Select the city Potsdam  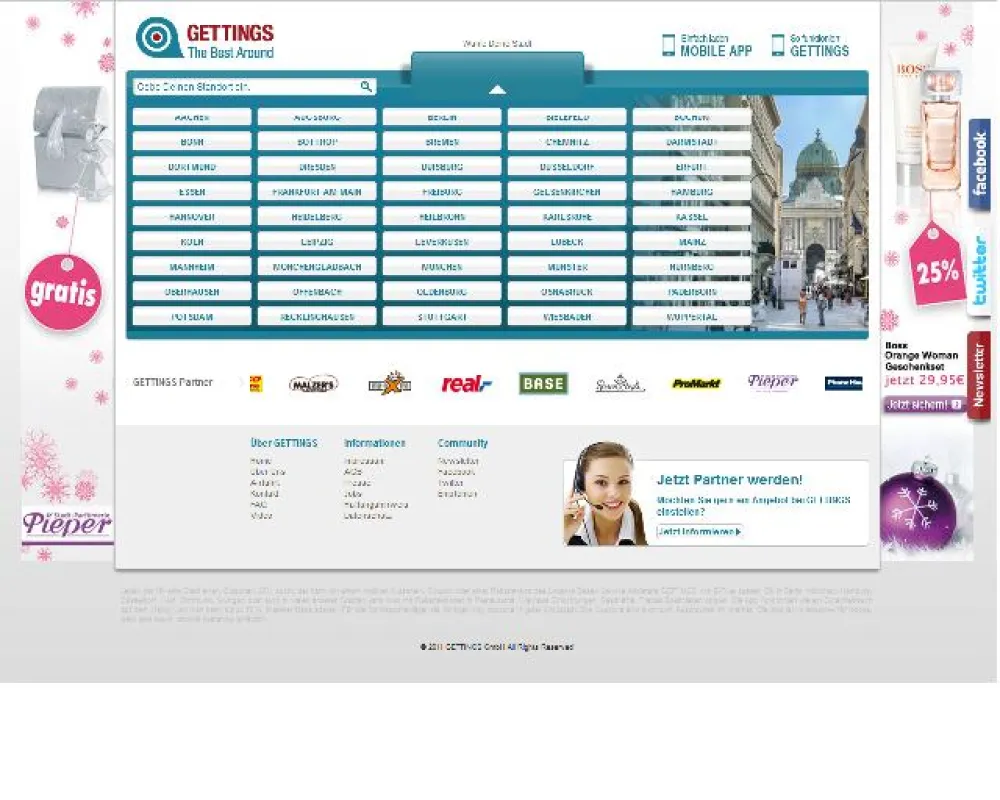tap(192, 316)
